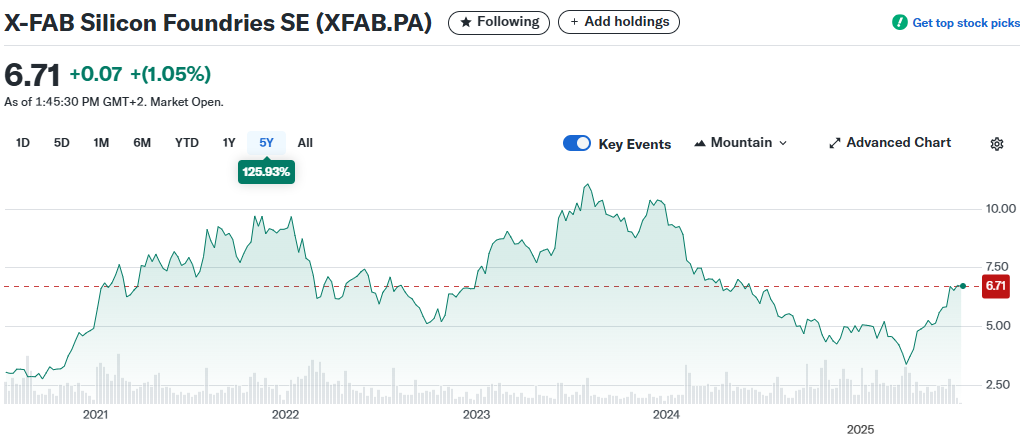
Task: Click the star icon in Following button
Action: [465, 21]
